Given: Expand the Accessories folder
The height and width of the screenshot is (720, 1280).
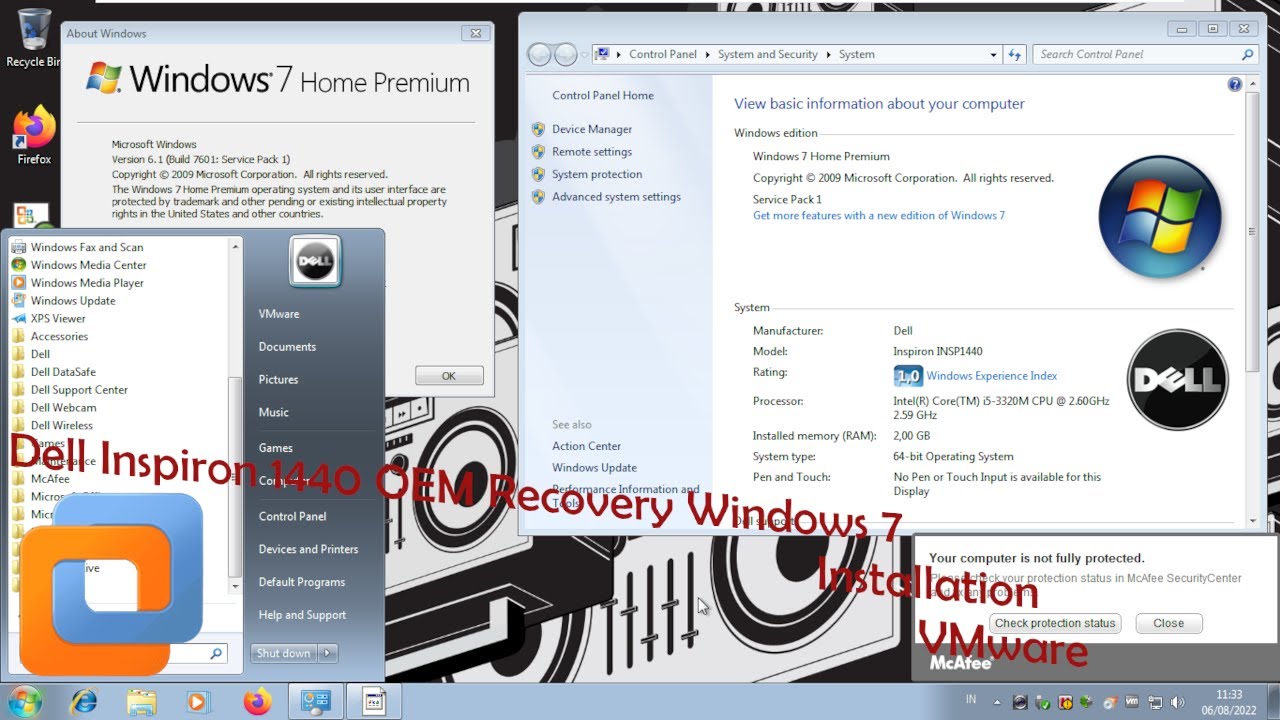Looking at the screenshot, I should (x=59, y=337).
